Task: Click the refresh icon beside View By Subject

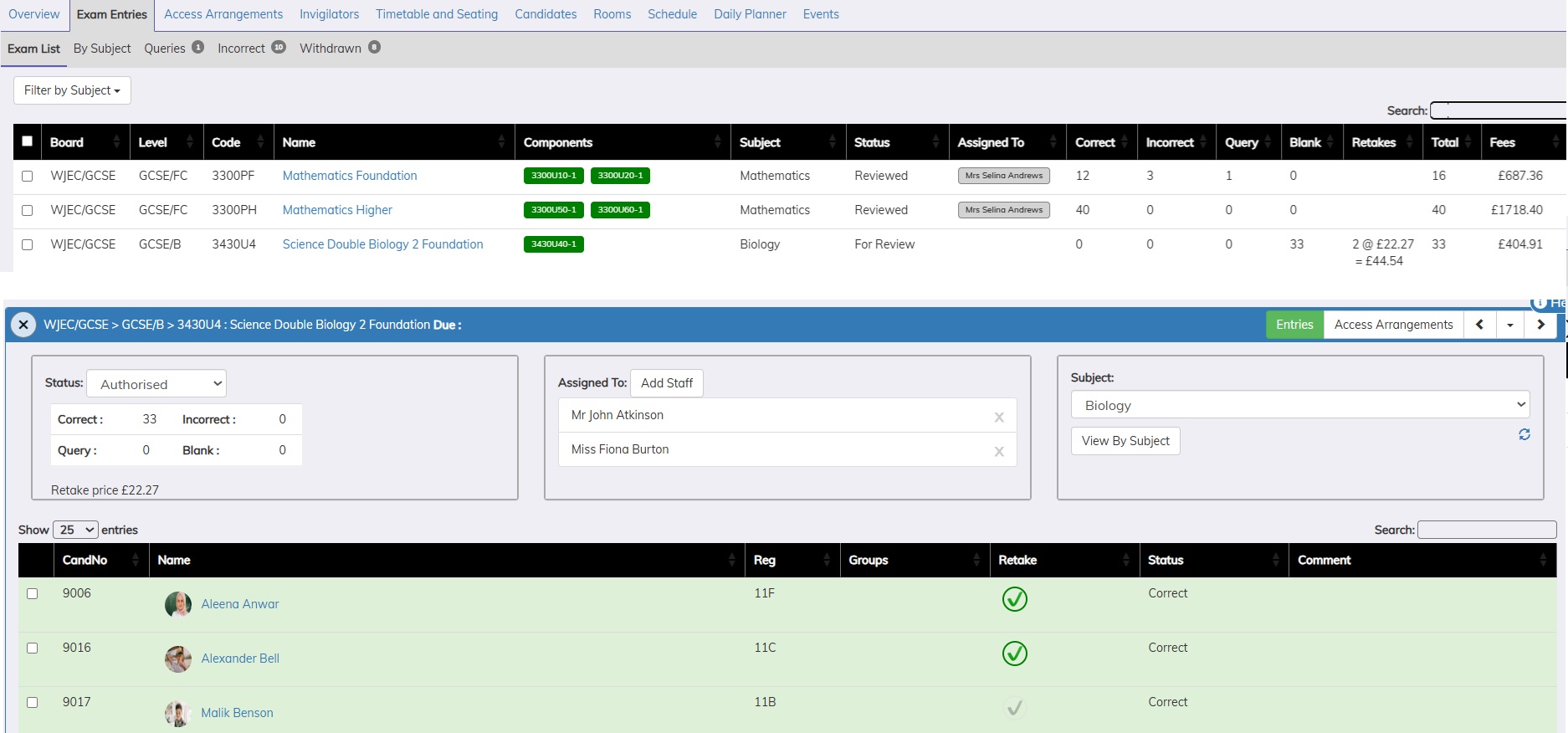Action: [1524, 434]
